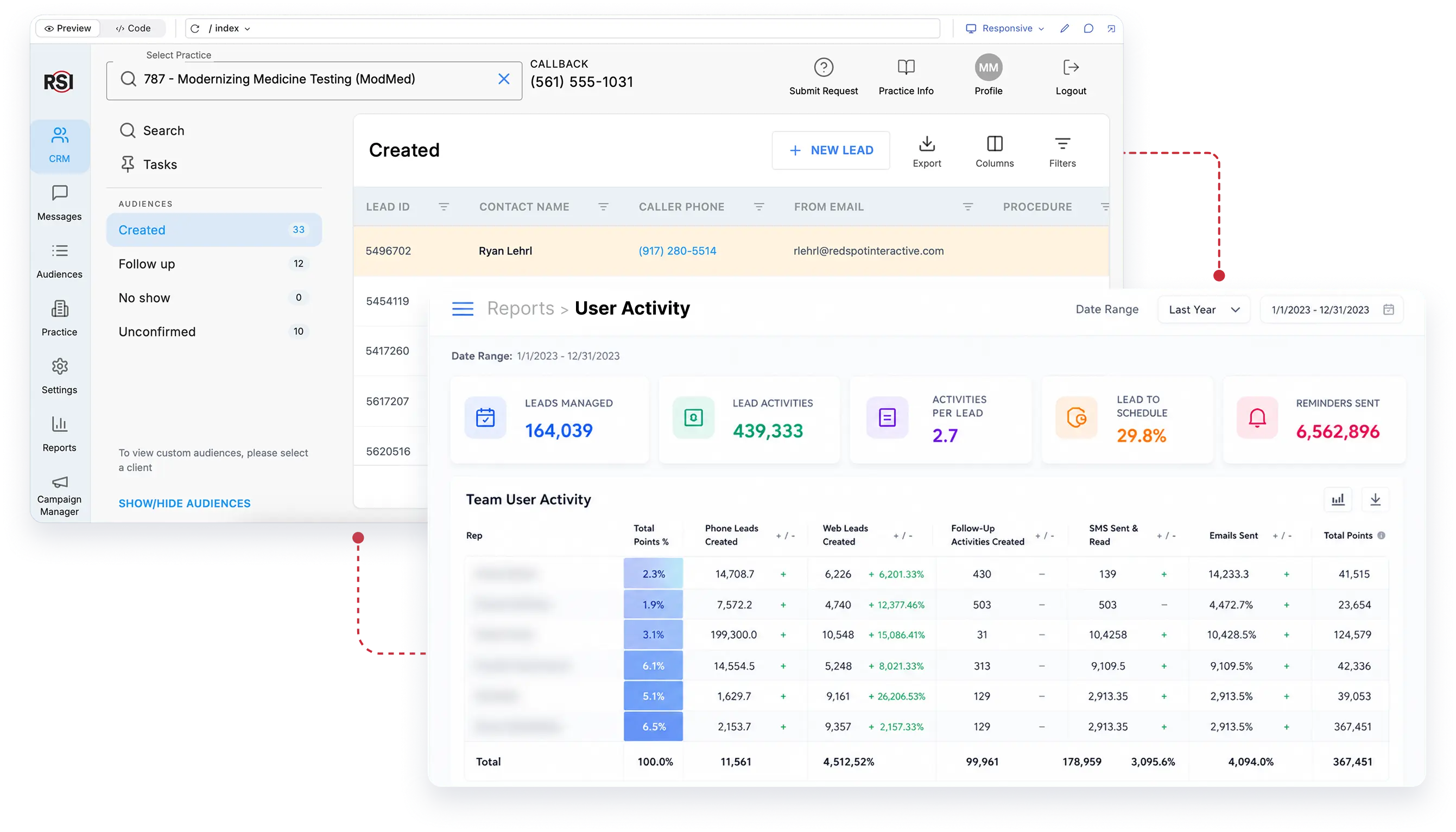Open Audiences in the left sidebar
1456x832 pixels.
pyautogui.click(x=59, y=261)
